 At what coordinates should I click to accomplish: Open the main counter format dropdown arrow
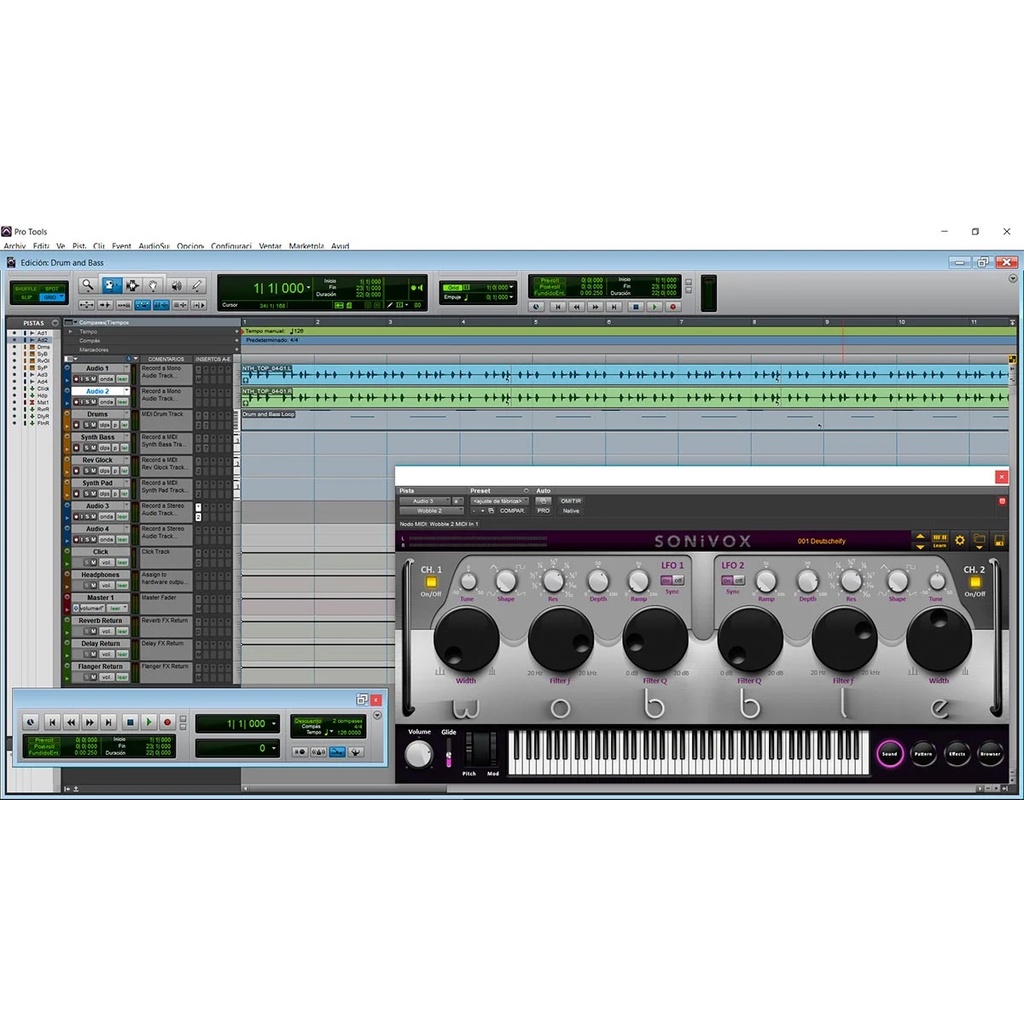tap(308, 287)
